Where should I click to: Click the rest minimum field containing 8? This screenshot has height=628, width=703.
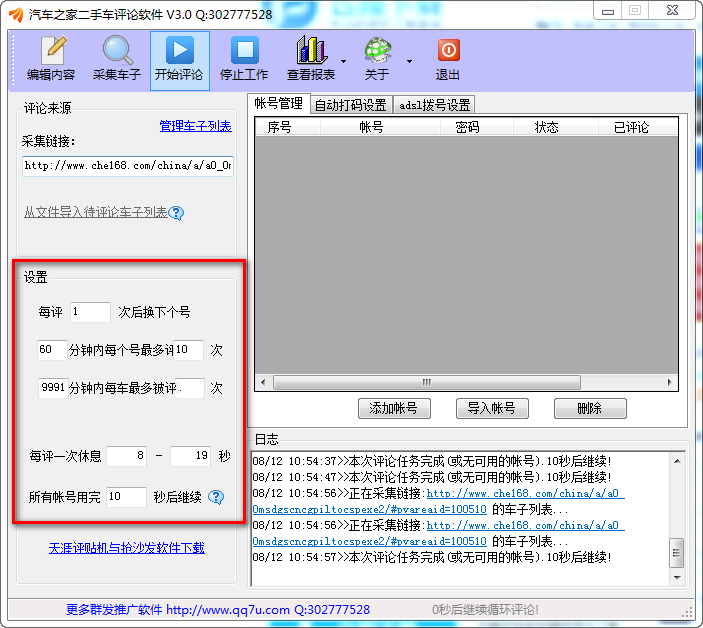[x=126, y=456]
